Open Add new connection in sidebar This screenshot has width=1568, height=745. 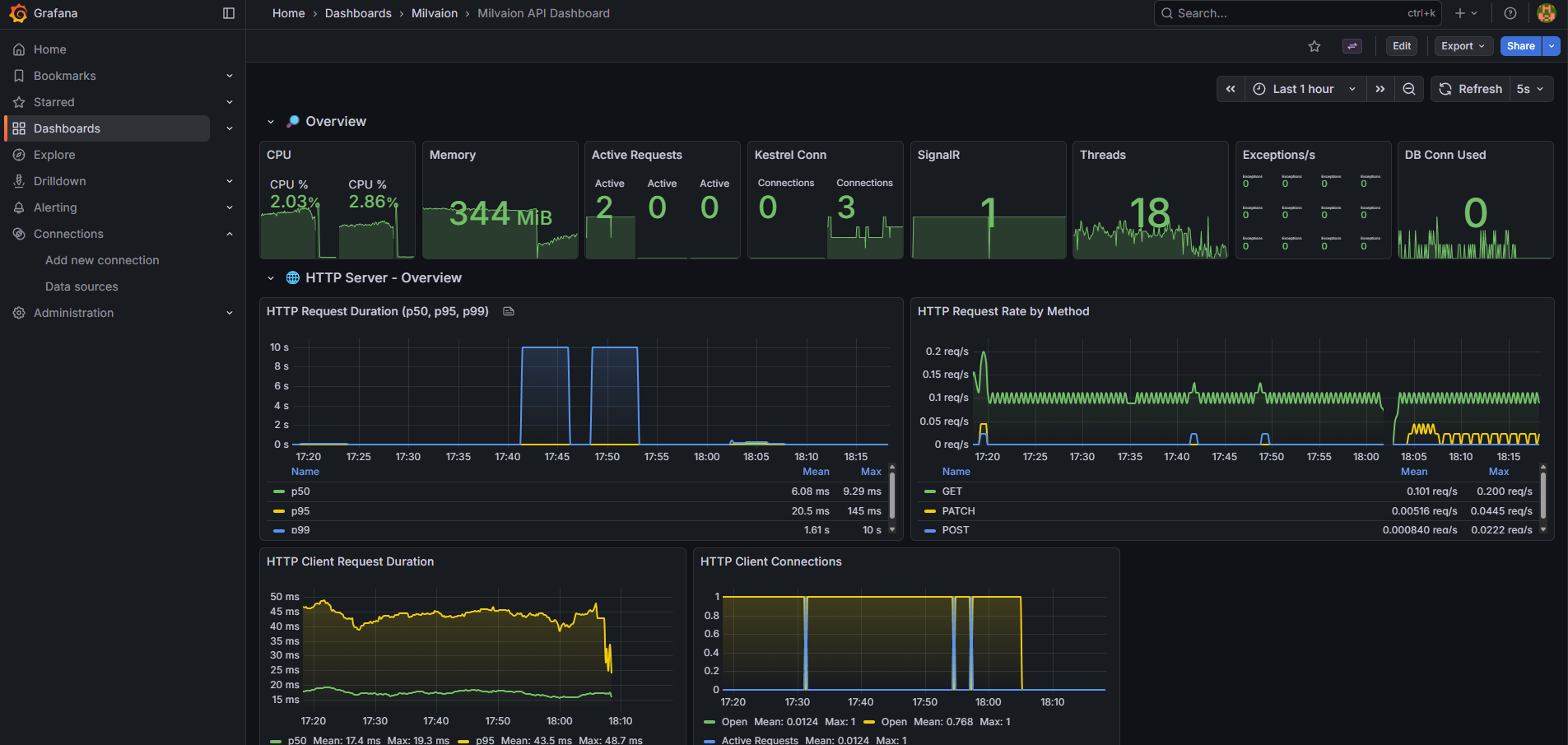[x=102, y=260]
